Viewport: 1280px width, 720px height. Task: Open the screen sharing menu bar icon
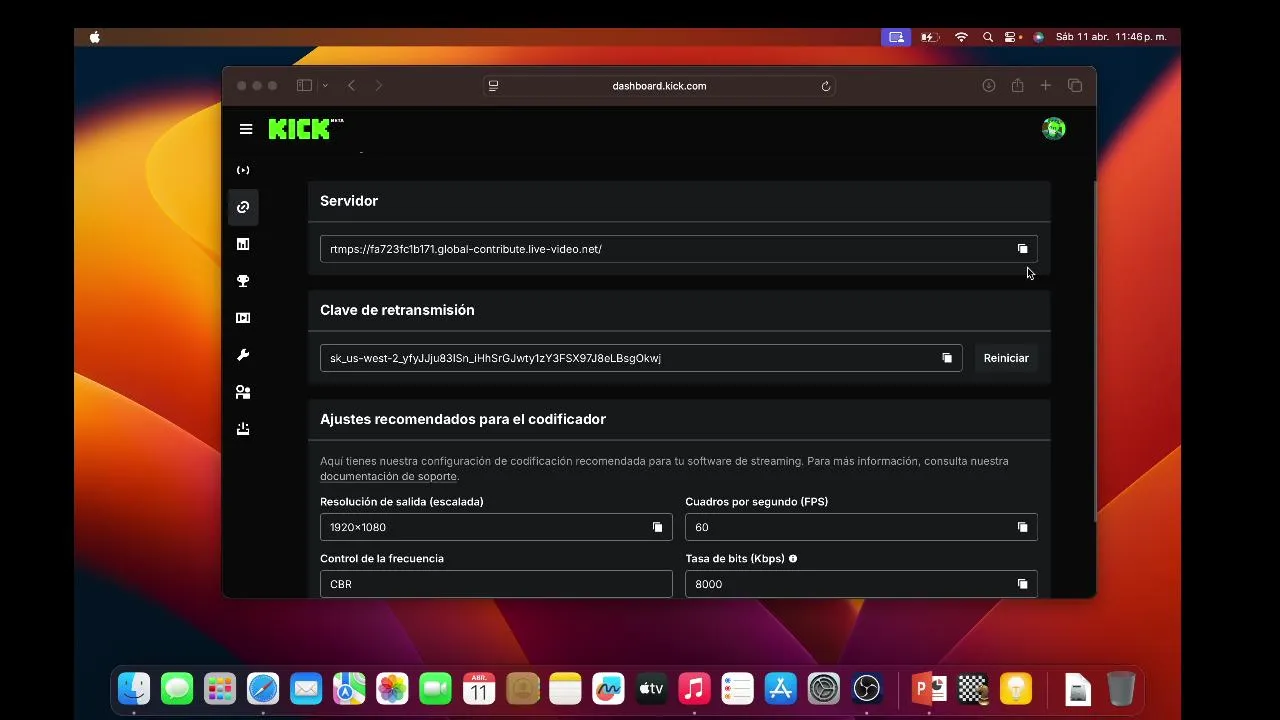pyautogui.click(x=896, y=37)
